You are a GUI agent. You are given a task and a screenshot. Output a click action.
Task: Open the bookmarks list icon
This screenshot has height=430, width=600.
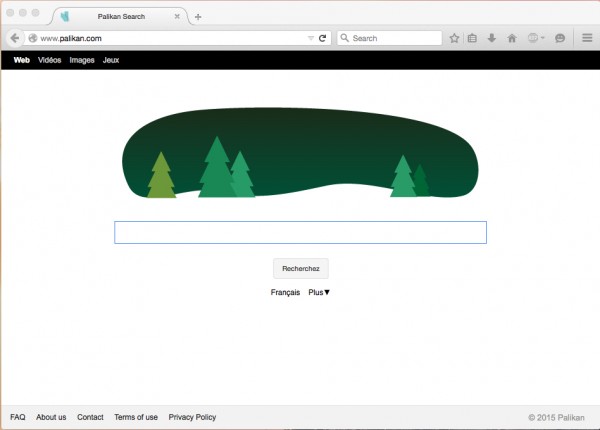tap(472, 38)
